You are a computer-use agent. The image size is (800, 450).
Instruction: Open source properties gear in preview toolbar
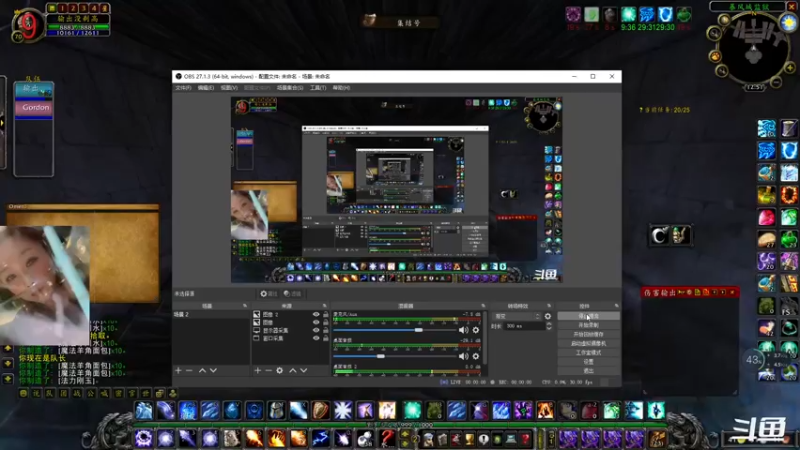[268, 293]
